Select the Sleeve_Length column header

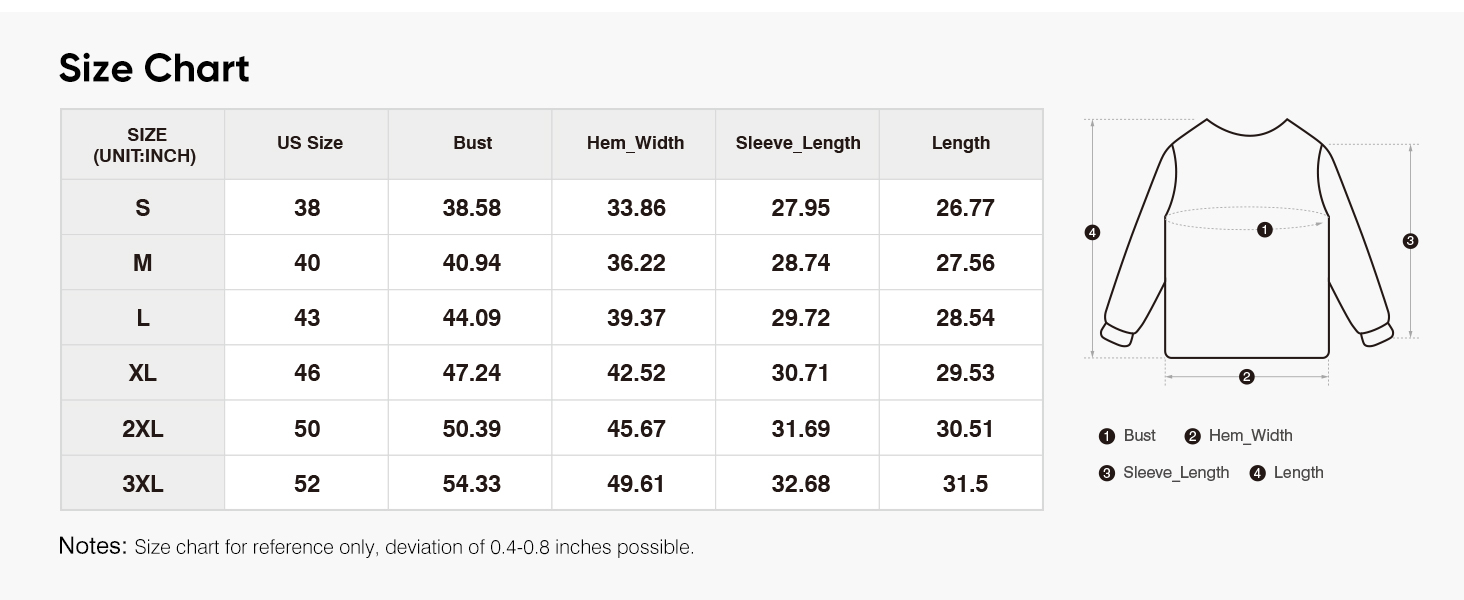click(798, 144)
